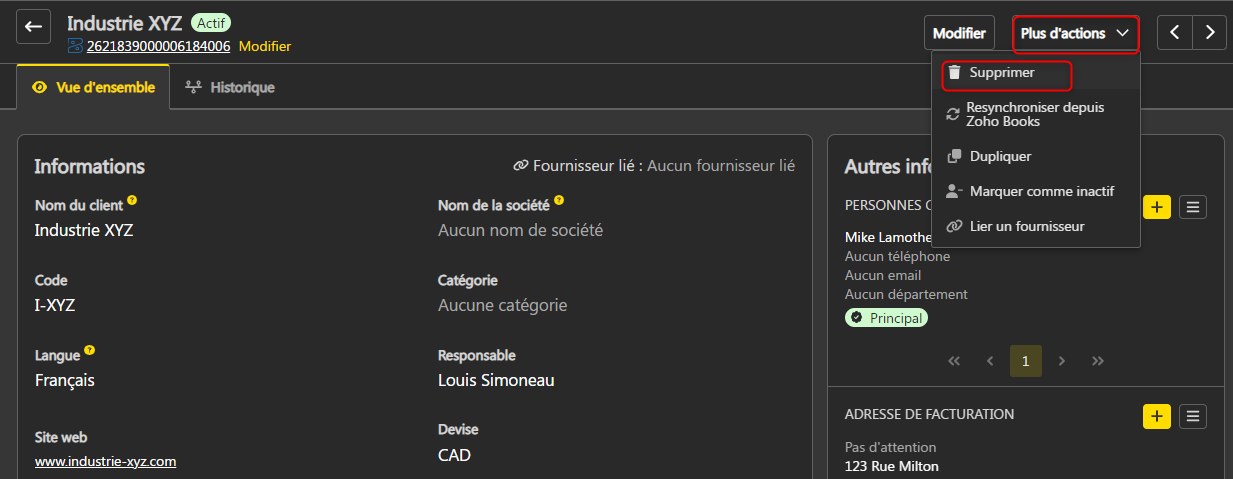Click the Zoho Books ID icon
This screenshot has width=1233, height=479.
click(x=75, y=46)
